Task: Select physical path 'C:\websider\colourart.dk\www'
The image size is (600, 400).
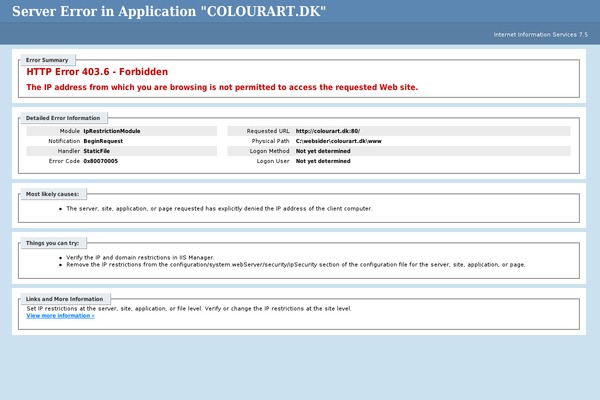Action: click(x=339, y=141)
